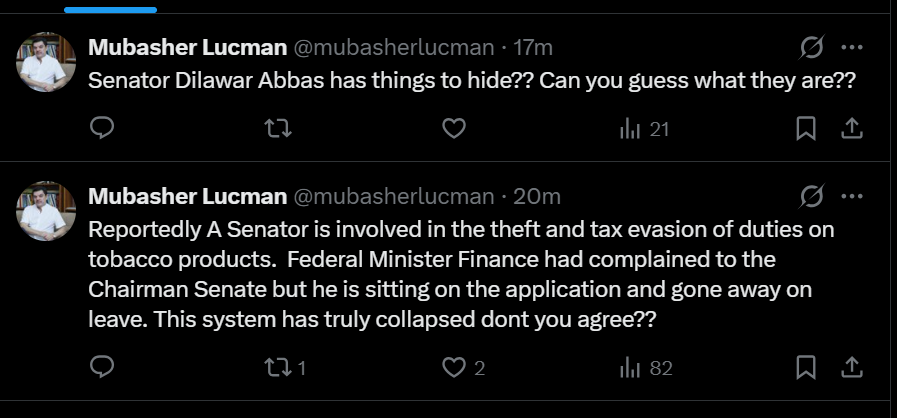Screen dimensions: 897x418
Task: Reply to the tobacco tax evasion tweet
Action: click(x=102, y=367)
